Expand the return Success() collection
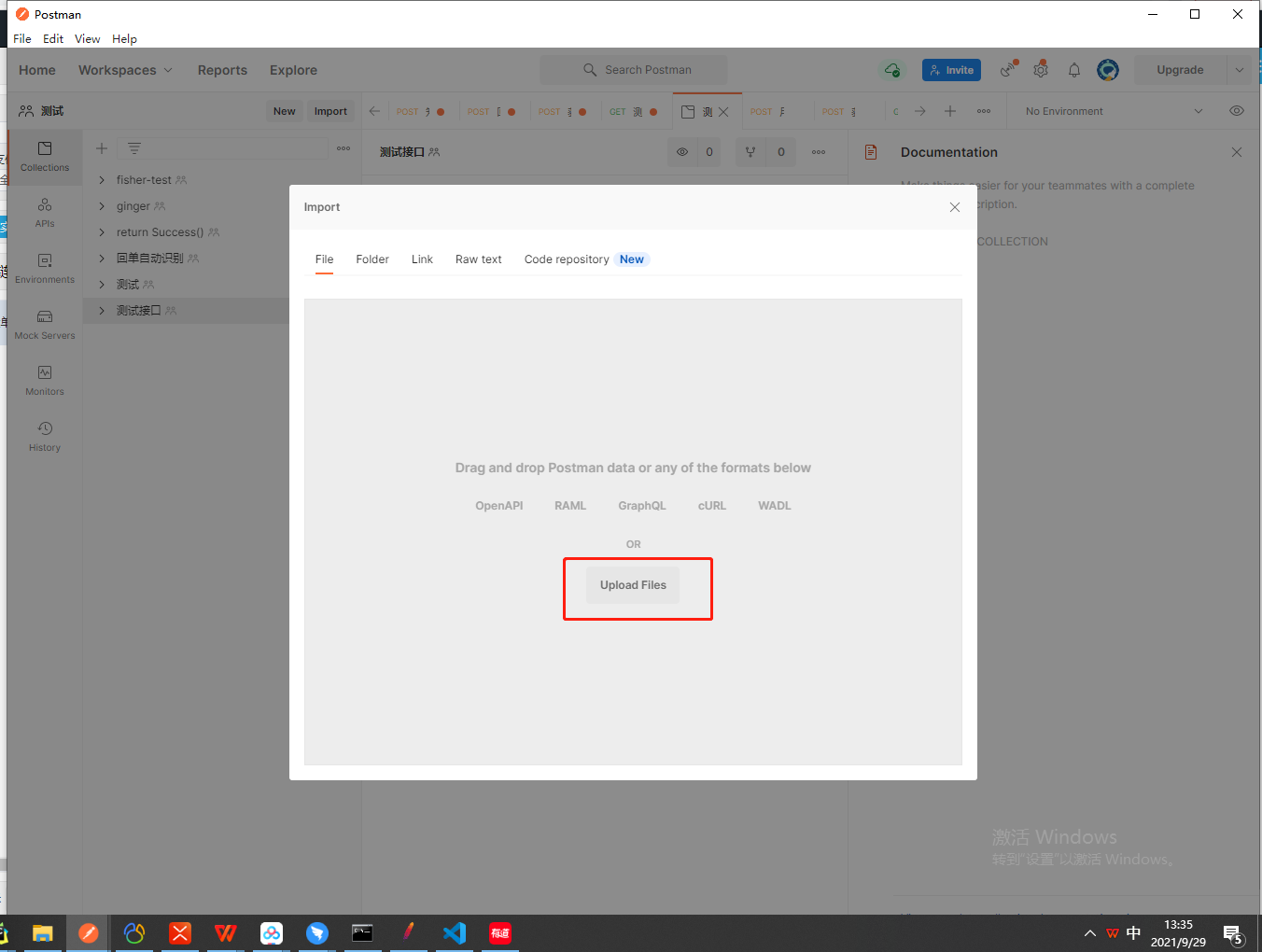Screen dimensions: 1262x952 (x=102, y=232)
